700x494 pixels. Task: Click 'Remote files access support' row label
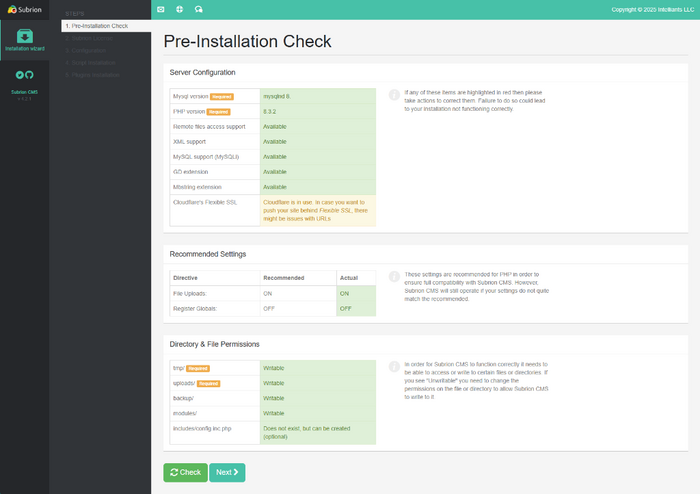pos(209,127)
